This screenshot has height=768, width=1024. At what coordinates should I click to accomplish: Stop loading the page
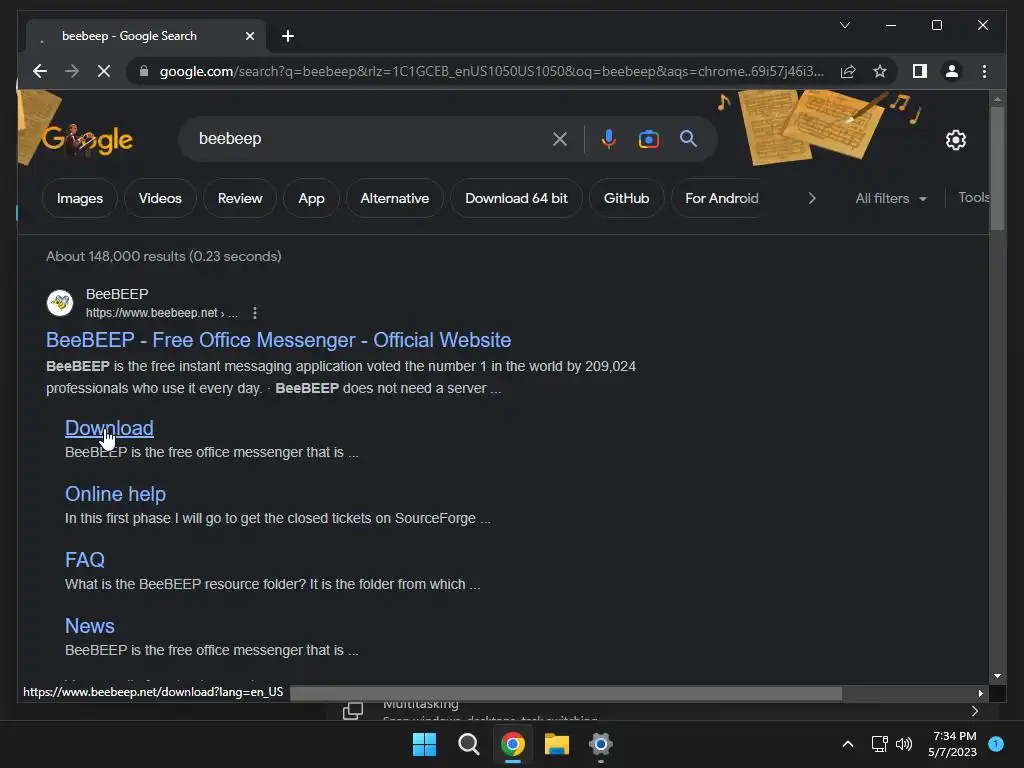tap(104, 71)
